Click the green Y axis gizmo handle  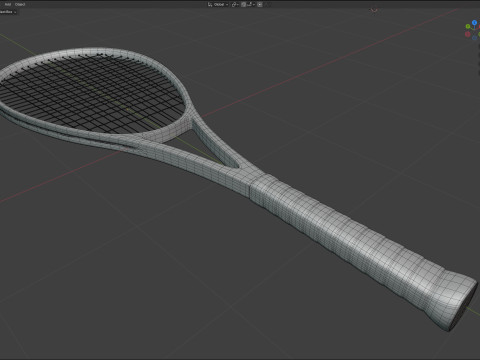coord(468,26)
